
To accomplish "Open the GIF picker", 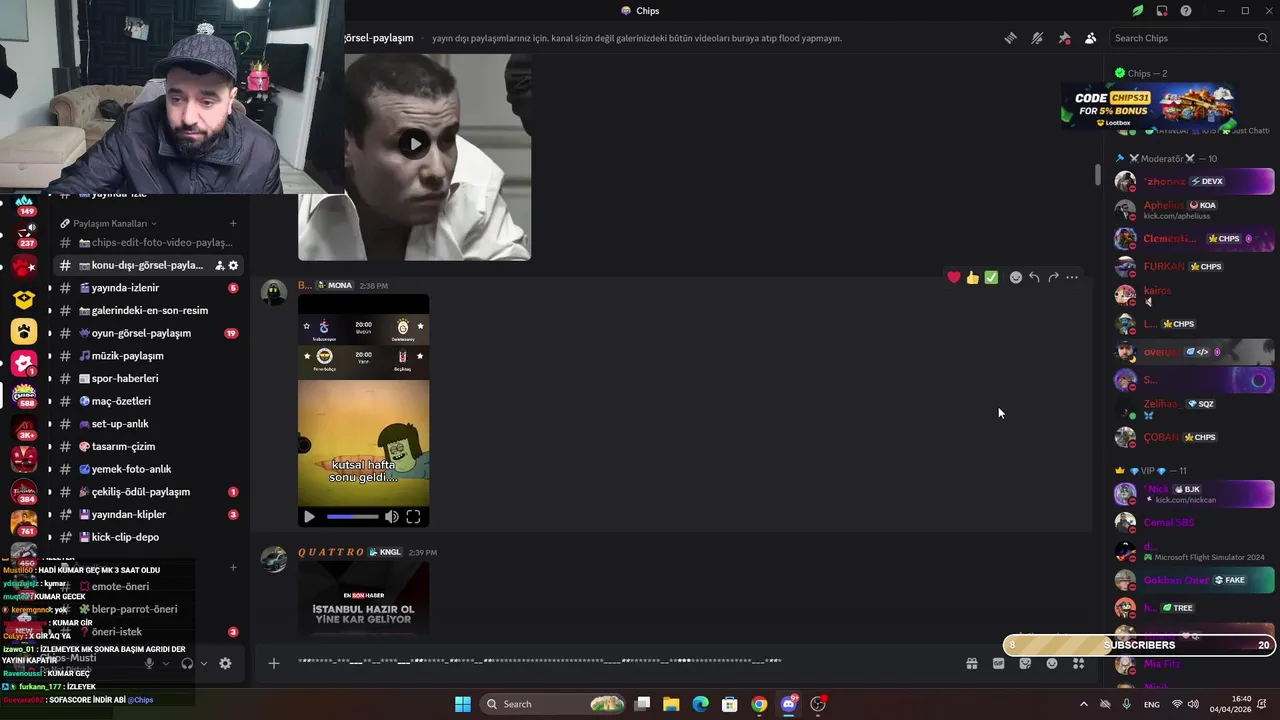I will pyautogui.click(x=998, y=663).
